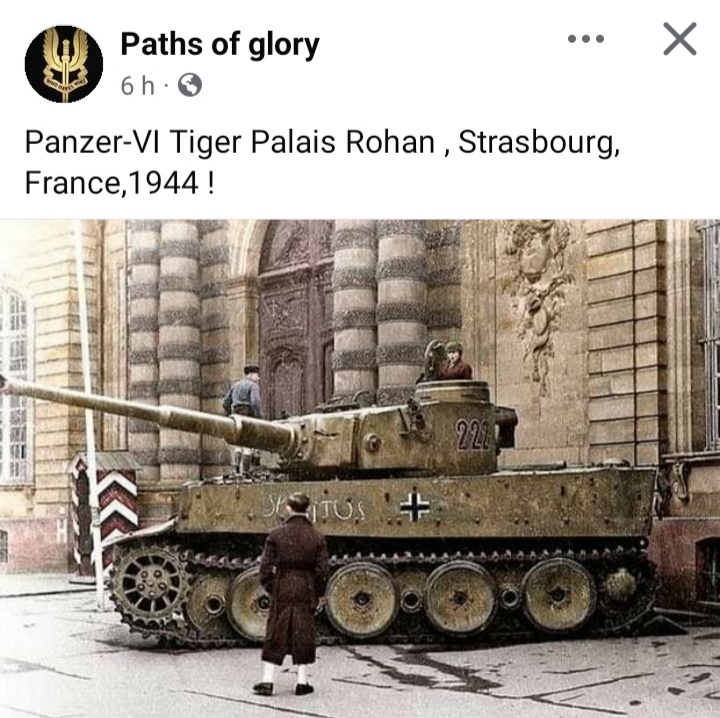Click the red and white striped sentry box
The image size is (720, 718).
[x=106, y=511]
